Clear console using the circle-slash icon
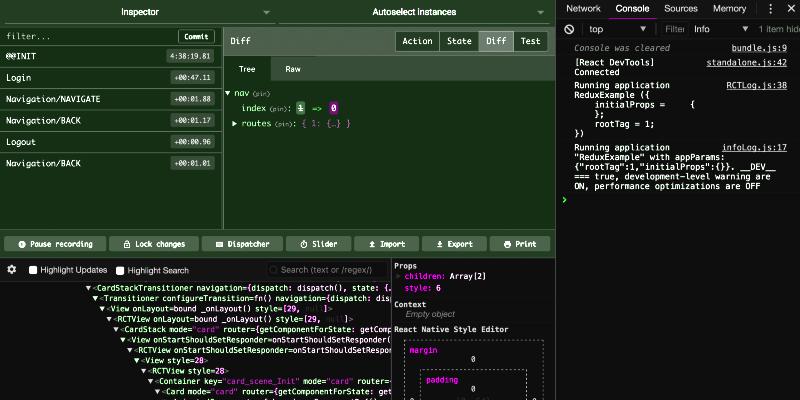 (570, 29)
